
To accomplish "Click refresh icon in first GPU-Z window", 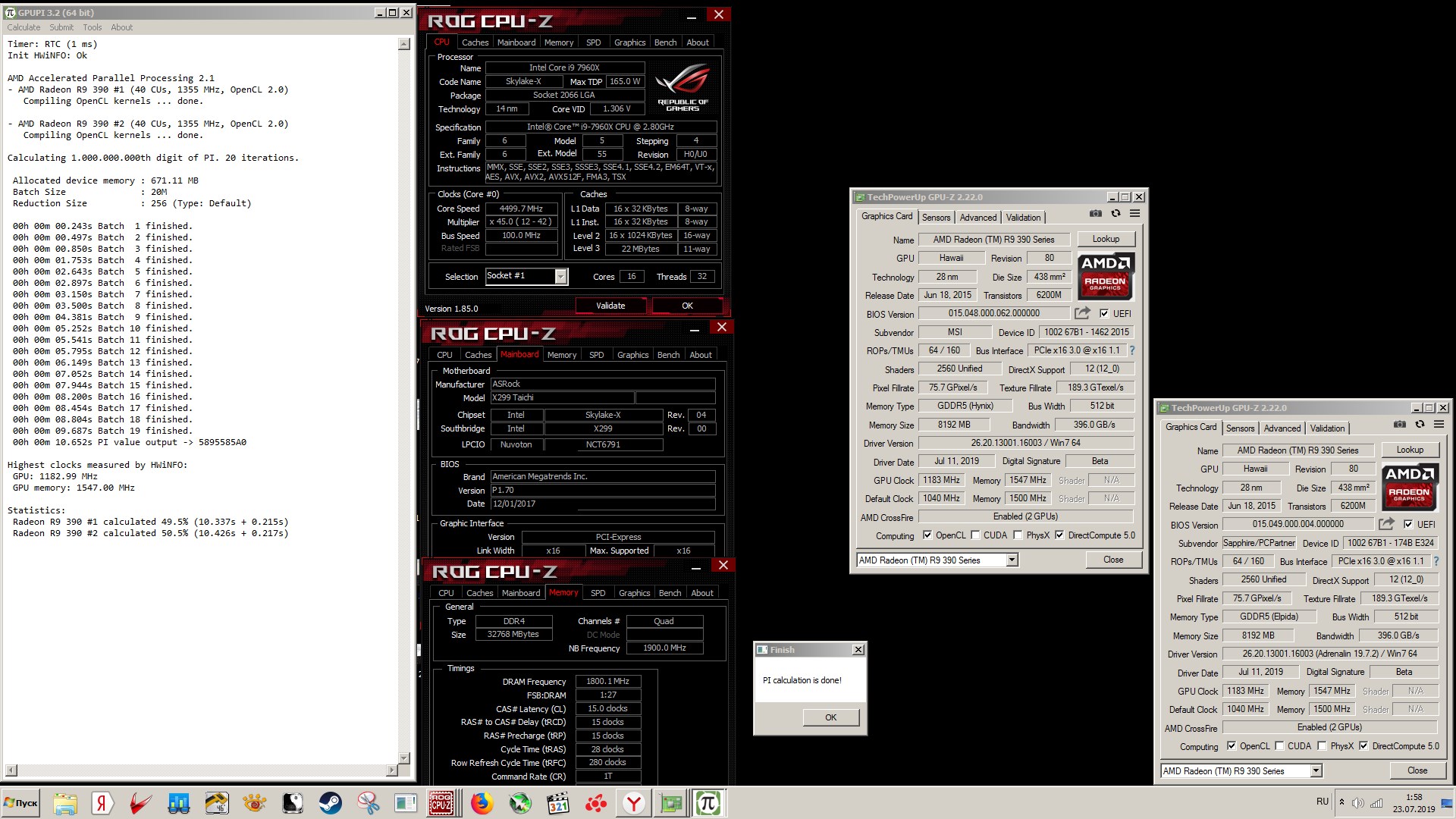I will (1116, 214).
